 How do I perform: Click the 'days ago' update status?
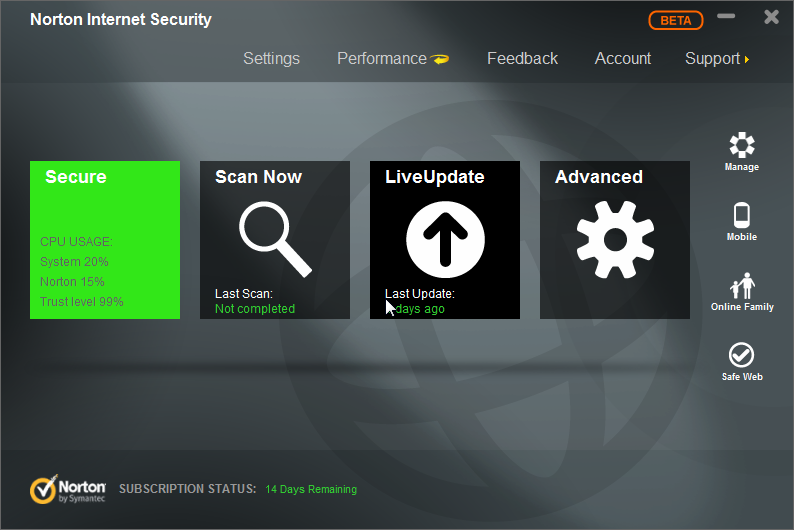tap(419, 309)
